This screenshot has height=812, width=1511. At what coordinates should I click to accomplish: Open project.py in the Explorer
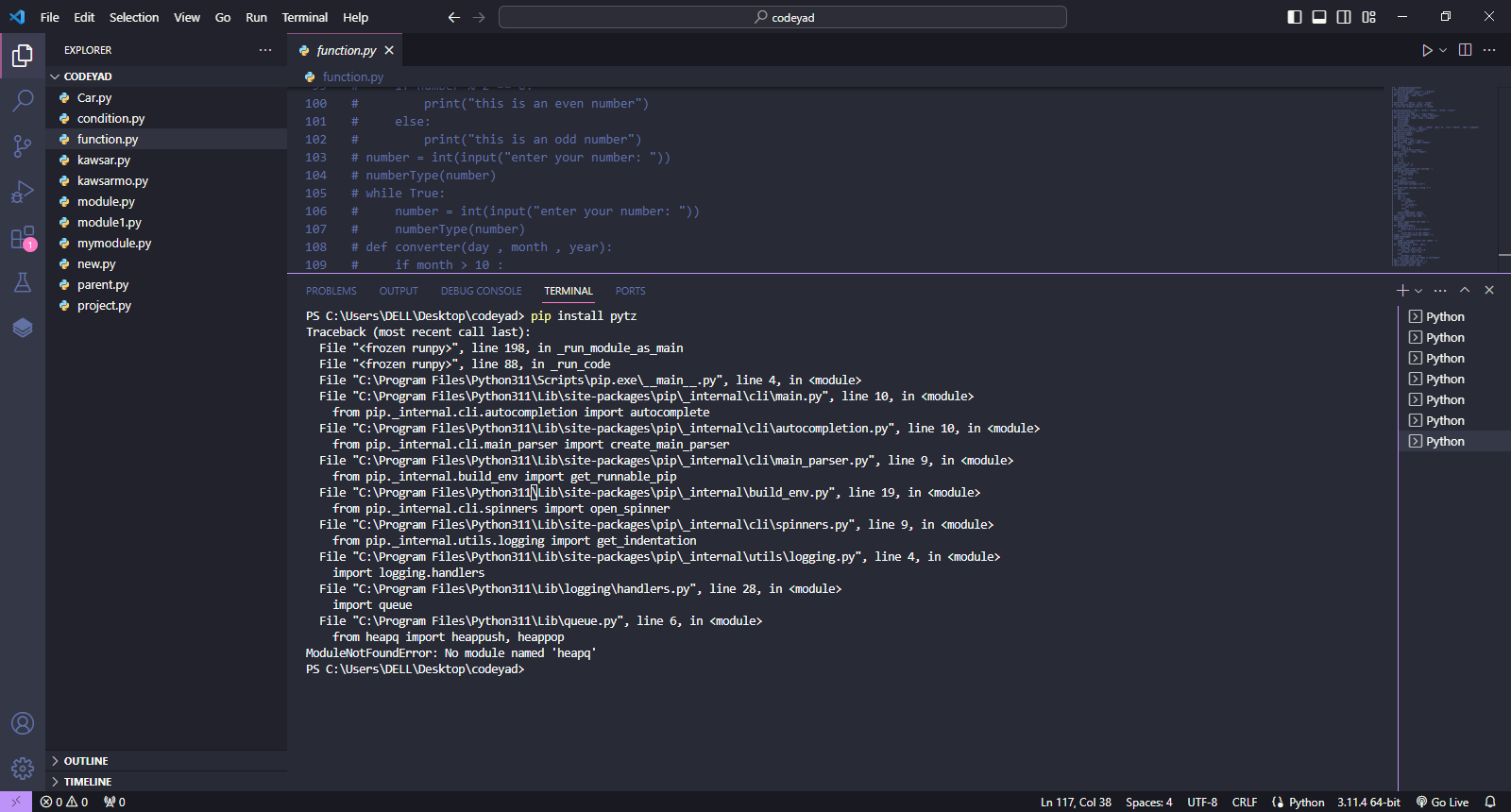(x=104, y=305)
